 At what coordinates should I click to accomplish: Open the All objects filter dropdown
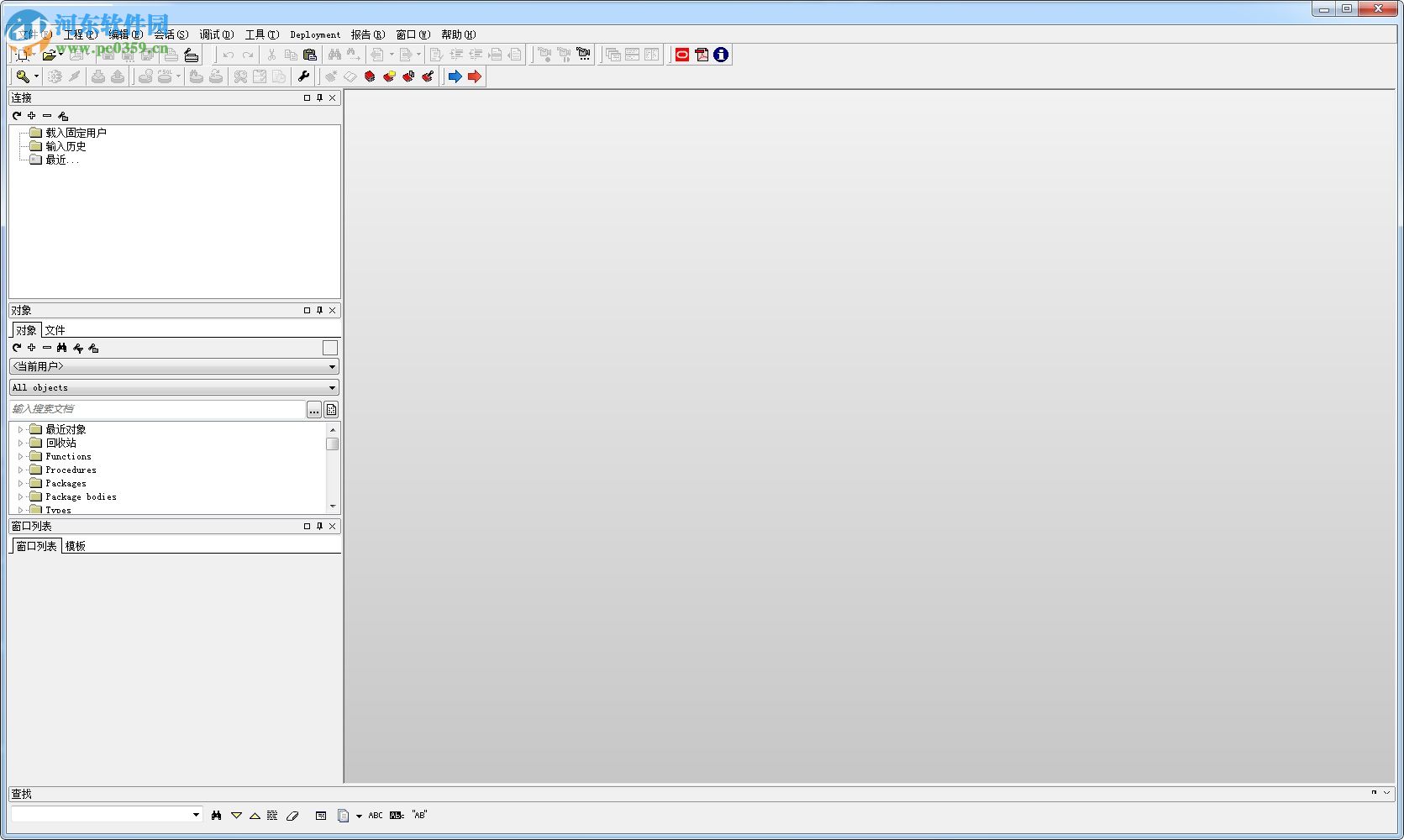pos(332,388)
